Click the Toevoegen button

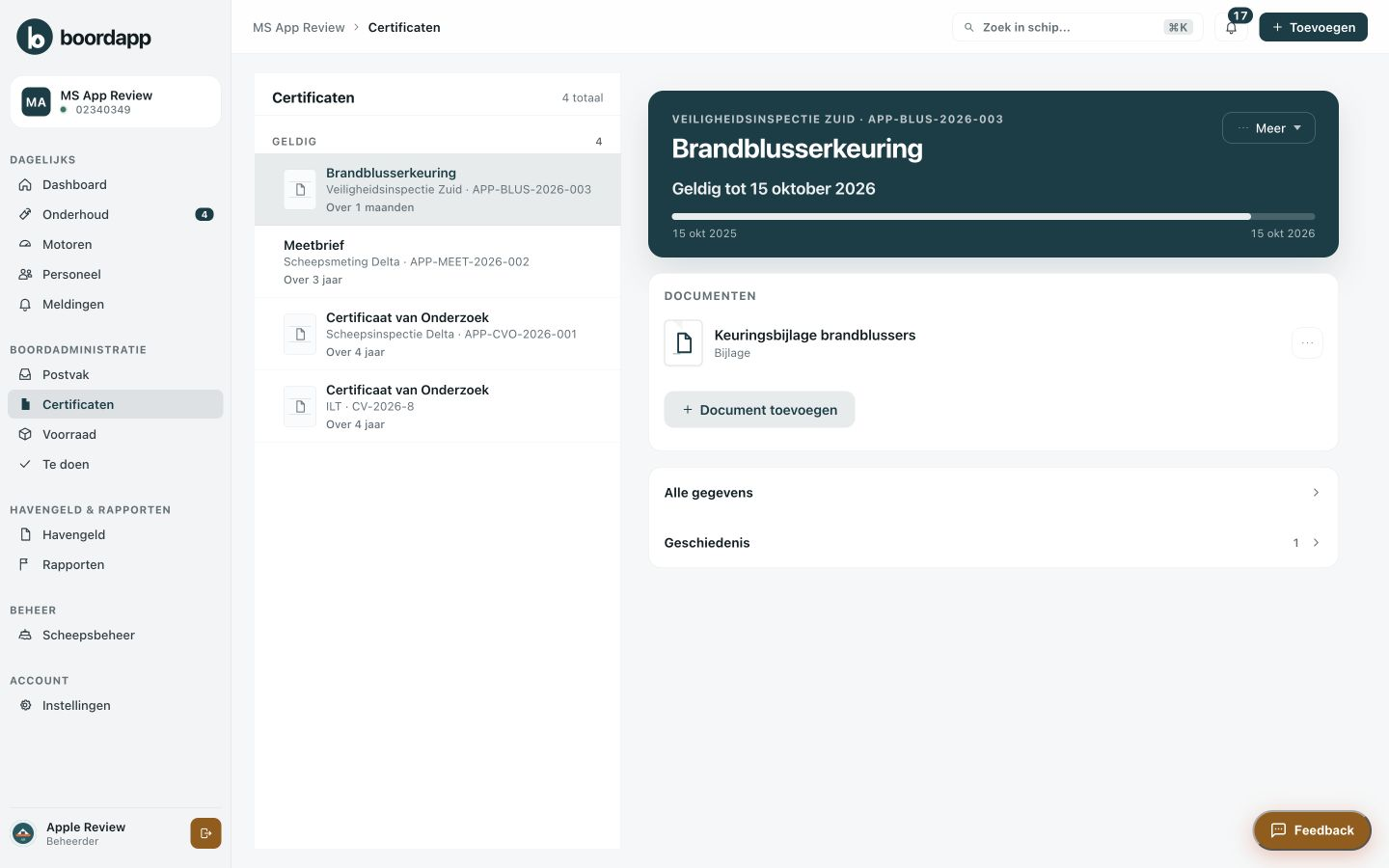tap(1313, 27)
